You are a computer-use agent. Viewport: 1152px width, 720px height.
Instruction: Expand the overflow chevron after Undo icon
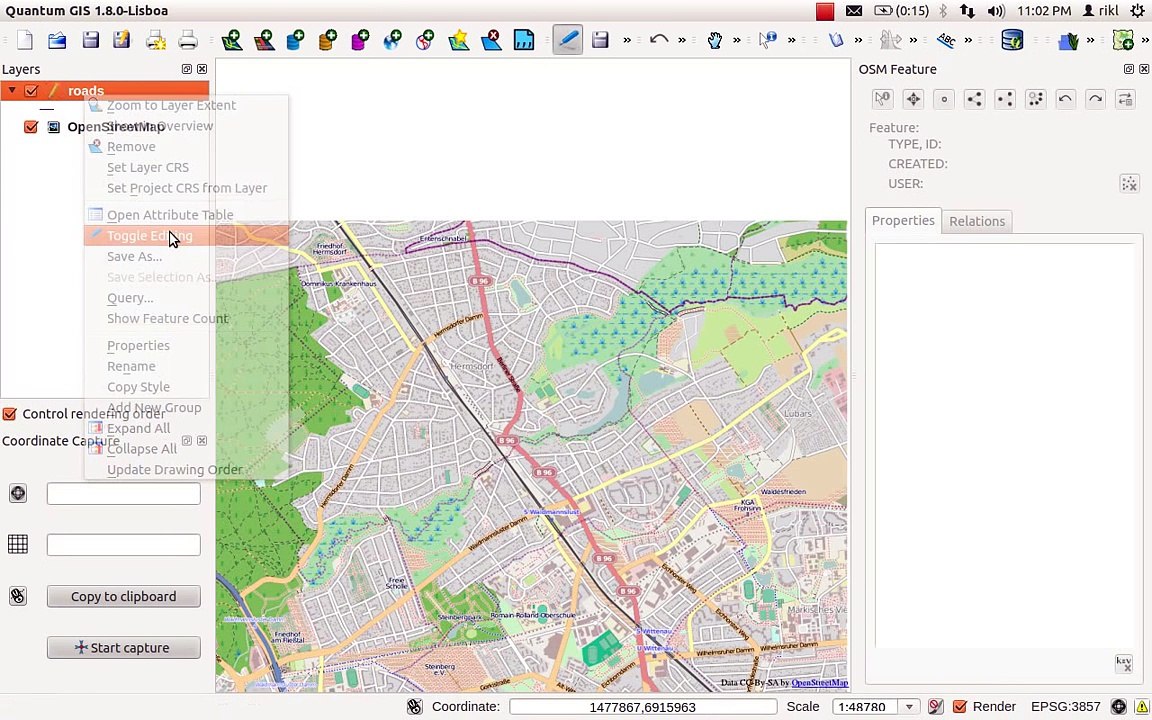[682, 40]
